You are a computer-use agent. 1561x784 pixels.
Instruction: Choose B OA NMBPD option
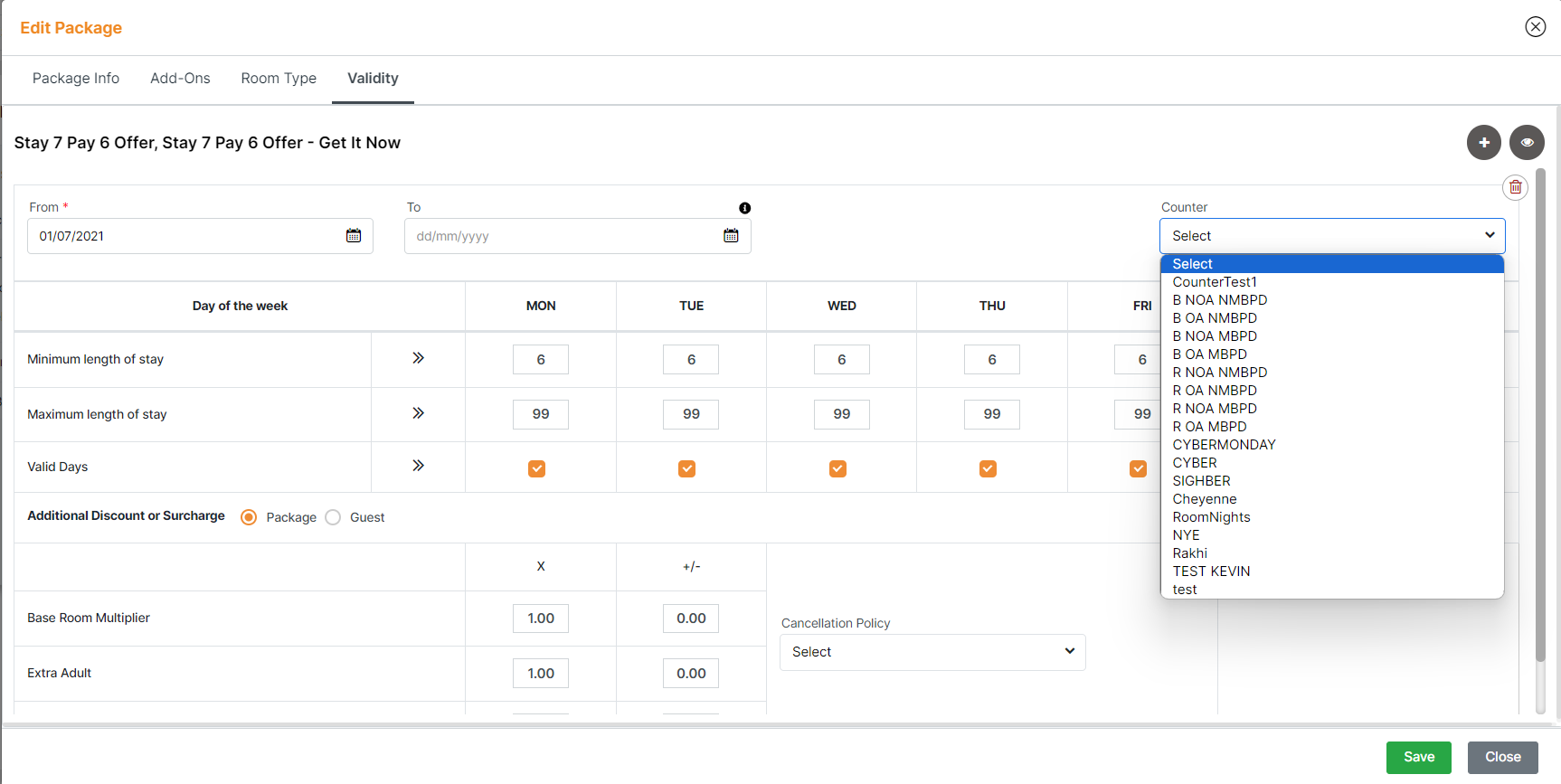pos(1332,318)
